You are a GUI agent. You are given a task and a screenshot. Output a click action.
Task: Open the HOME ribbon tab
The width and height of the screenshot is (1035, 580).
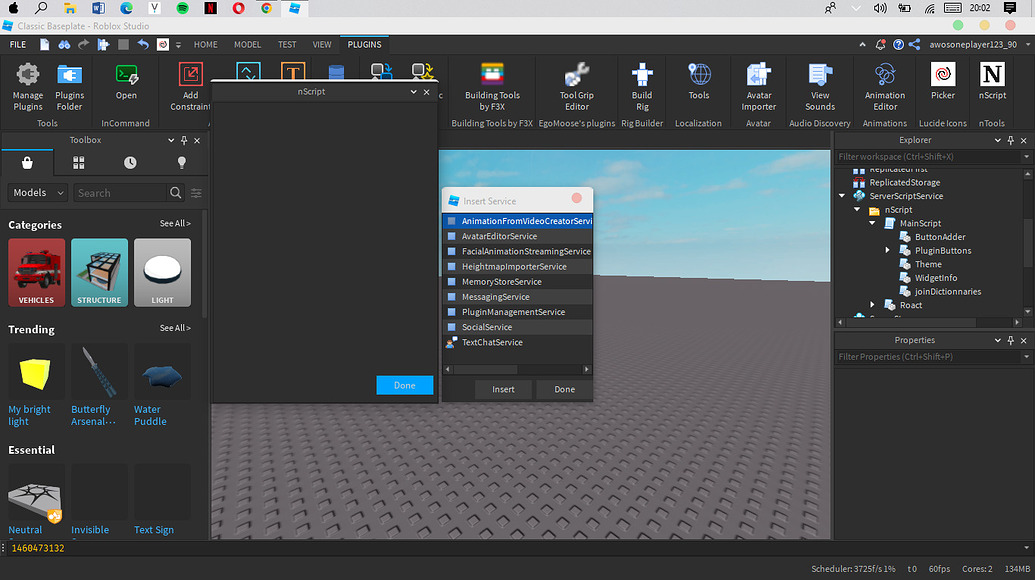click(x=205, y=44)
